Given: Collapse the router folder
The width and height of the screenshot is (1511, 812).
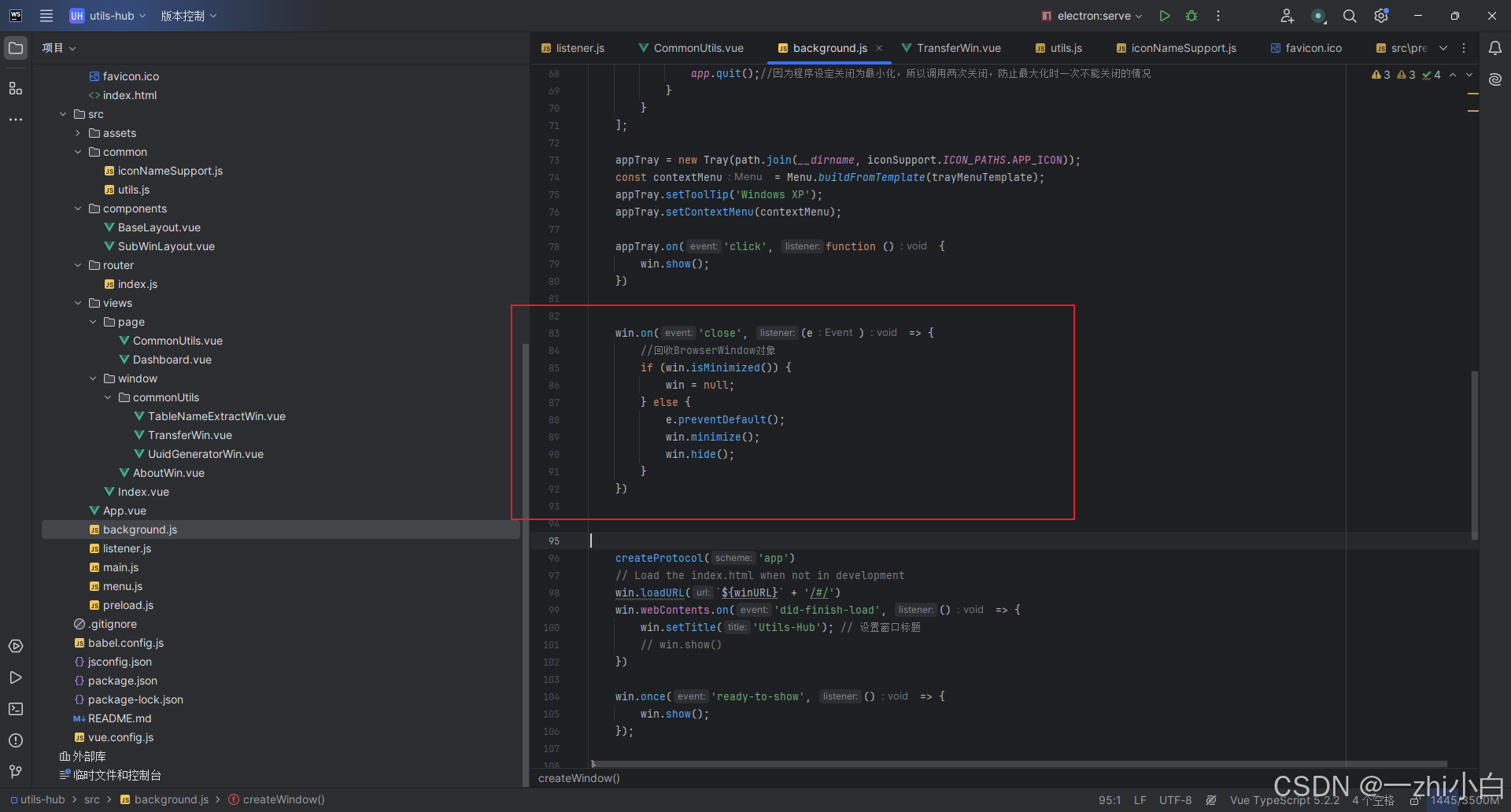Looking at the screenshot, I should 78,265.
